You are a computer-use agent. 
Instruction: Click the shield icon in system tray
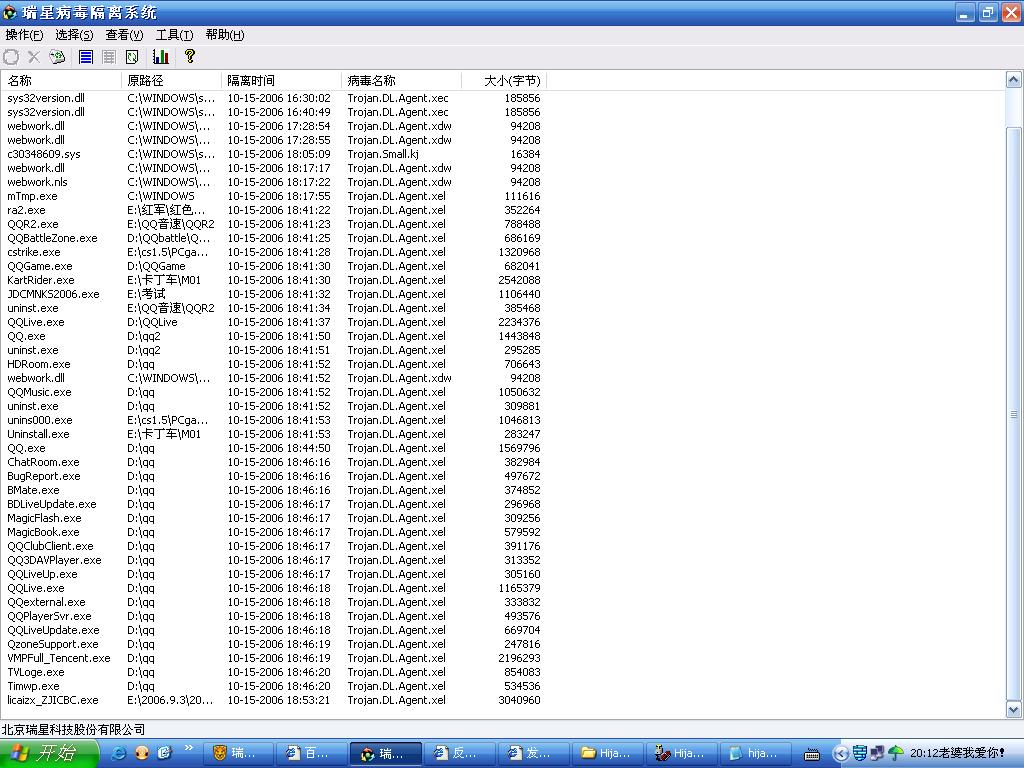click(859, 753)
